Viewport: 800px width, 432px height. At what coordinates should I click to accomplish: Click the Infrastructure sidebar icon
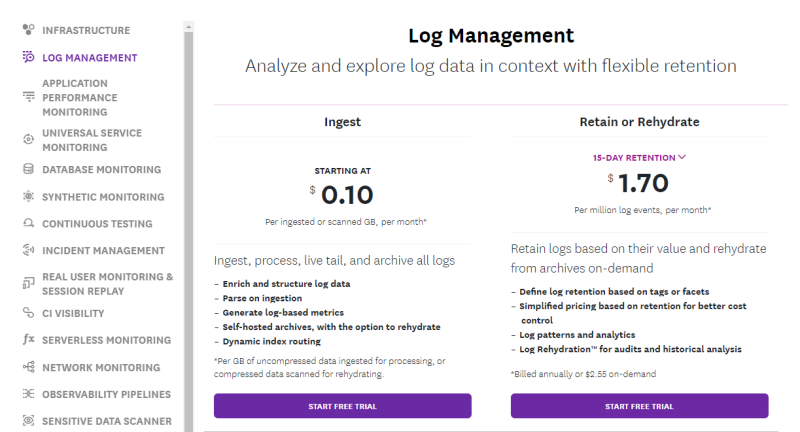coord(29,31)
